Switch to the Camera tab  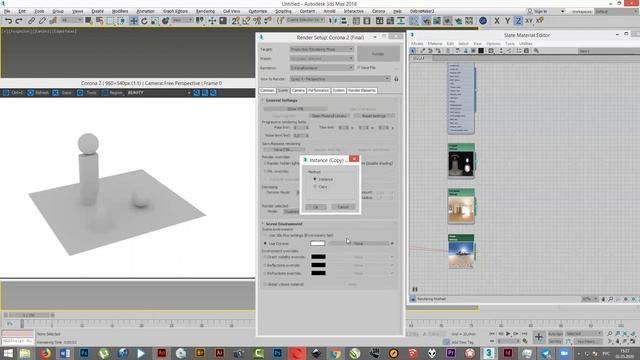coord(298,90)
